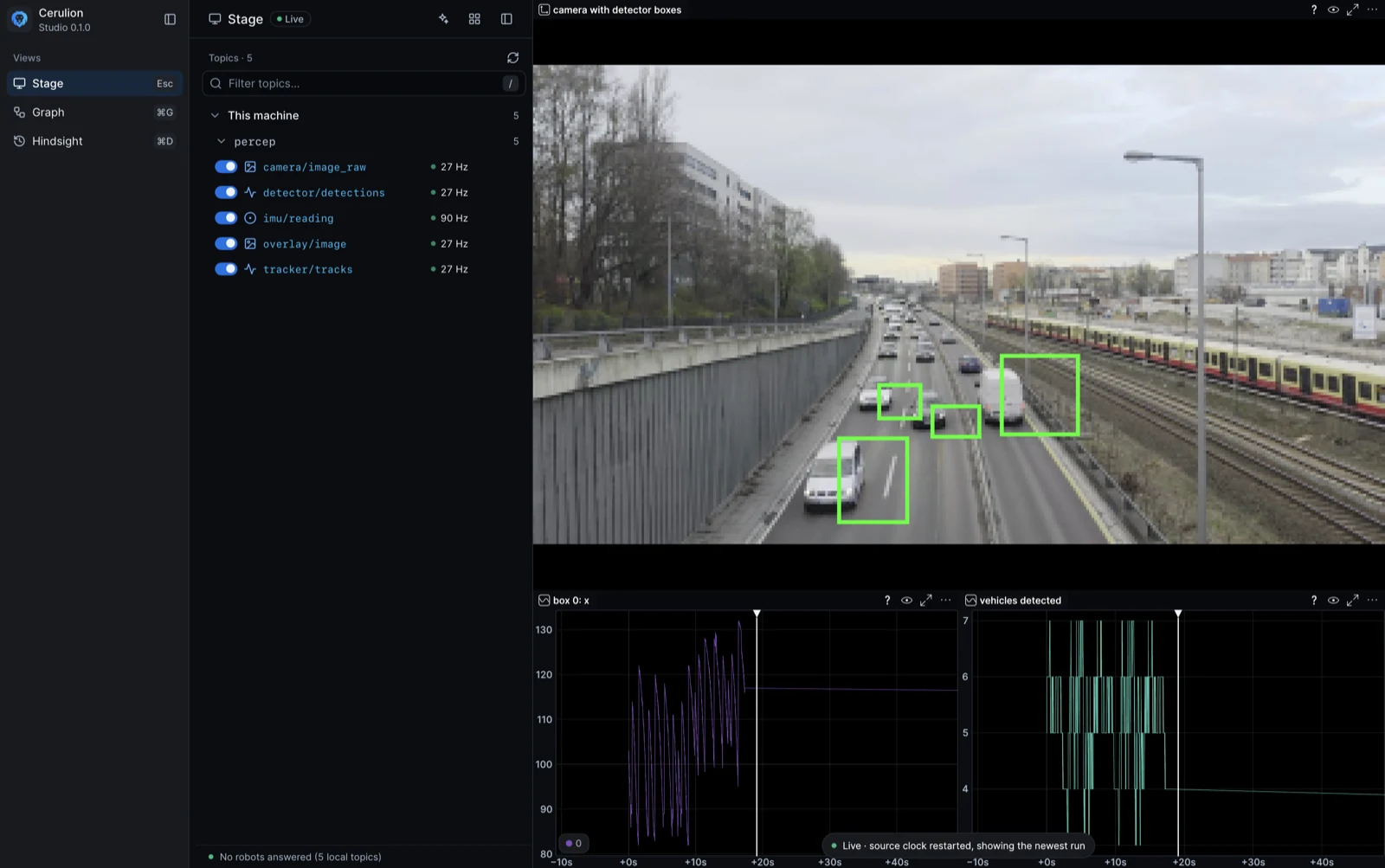Screen dimensions: 1385x868
Task: Click the series 0 legend chip
Action: [573, 843]
